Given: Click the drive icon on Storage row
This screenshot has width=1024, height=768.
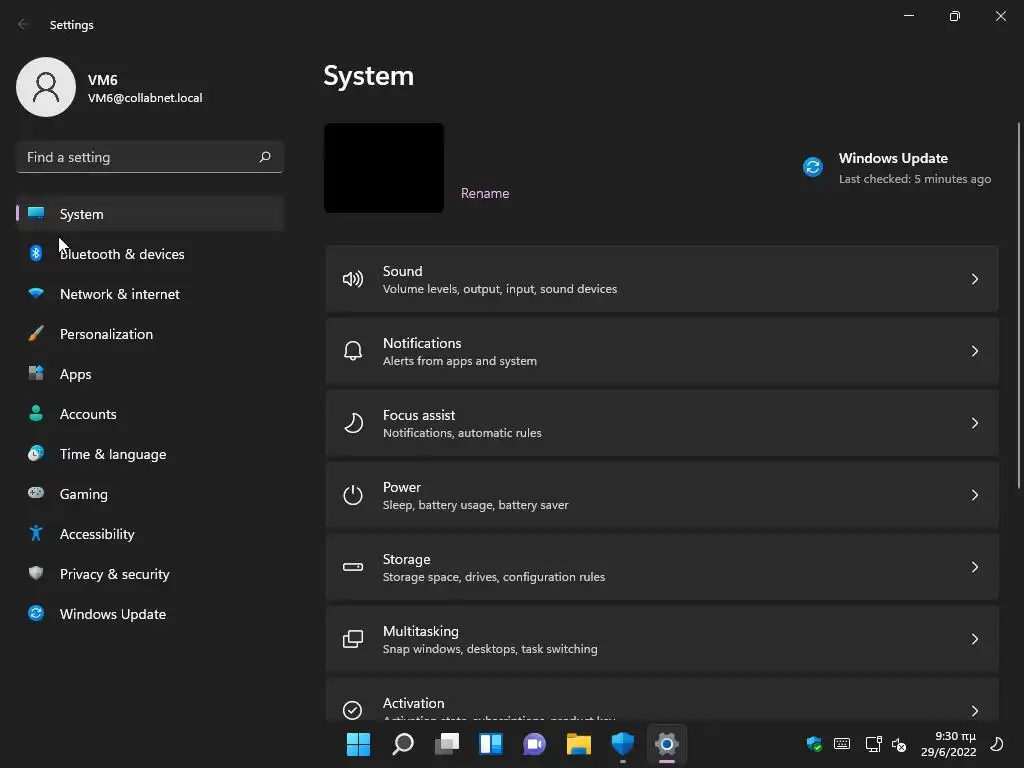Looking at the screenshot, I should (x=353, y=567).
